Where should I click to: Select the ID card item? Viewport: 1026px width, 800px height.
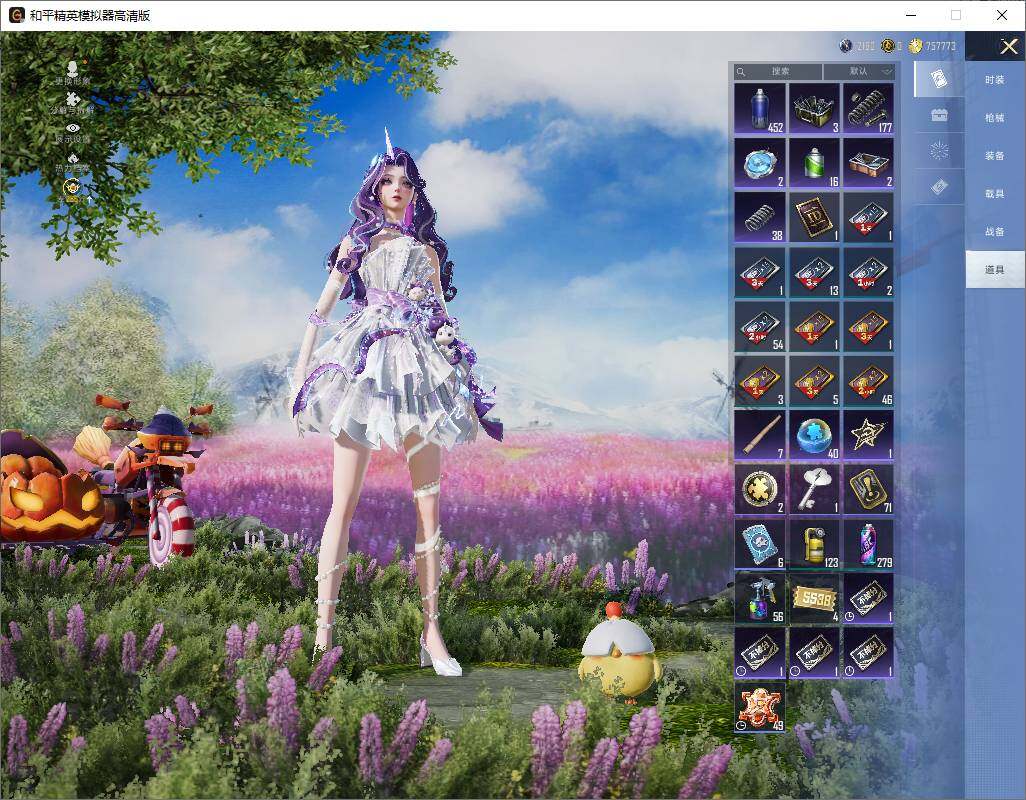click(x=814, y=217)
